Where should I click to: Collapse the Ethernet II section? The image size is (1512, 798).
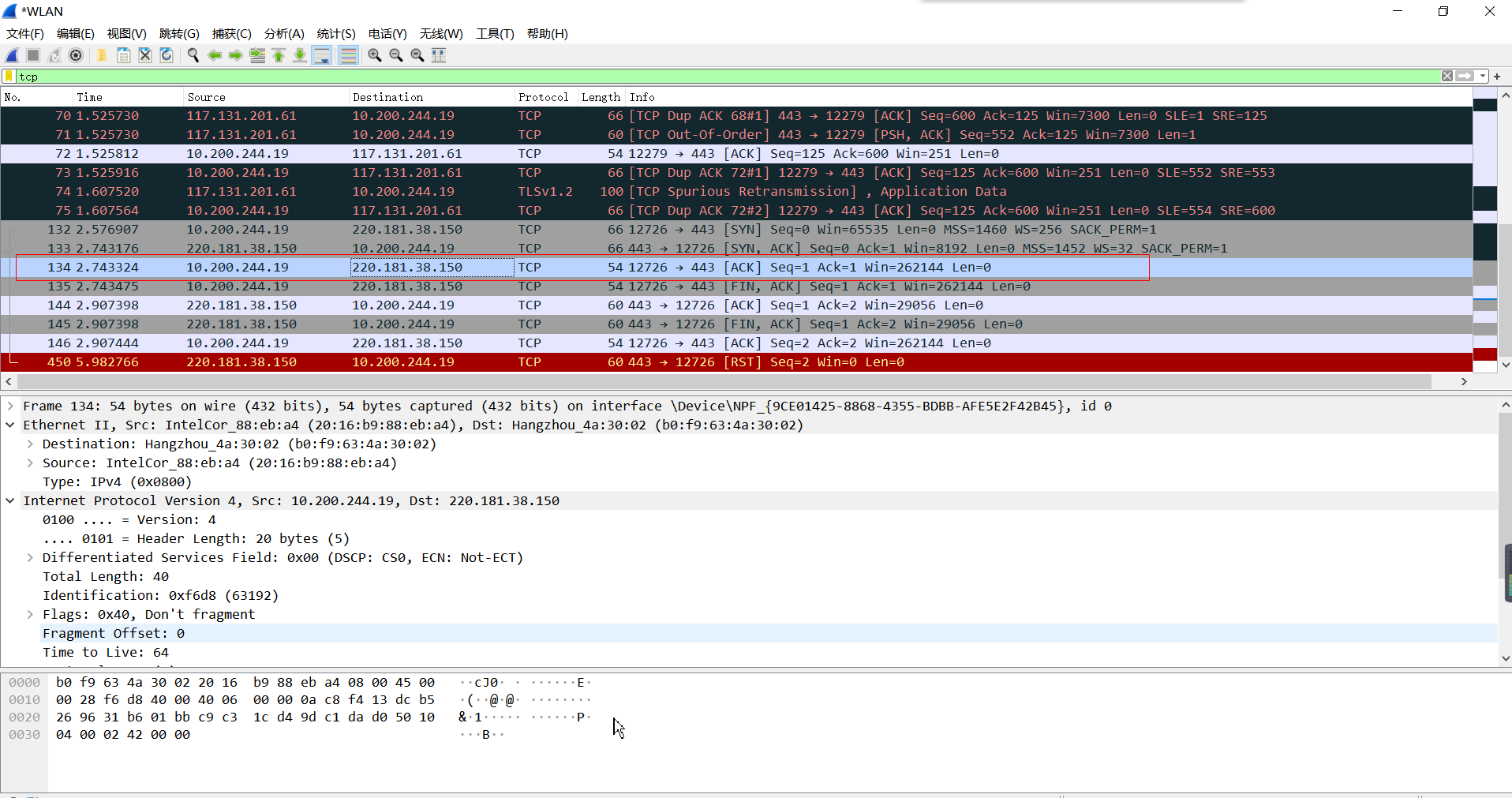10,425
